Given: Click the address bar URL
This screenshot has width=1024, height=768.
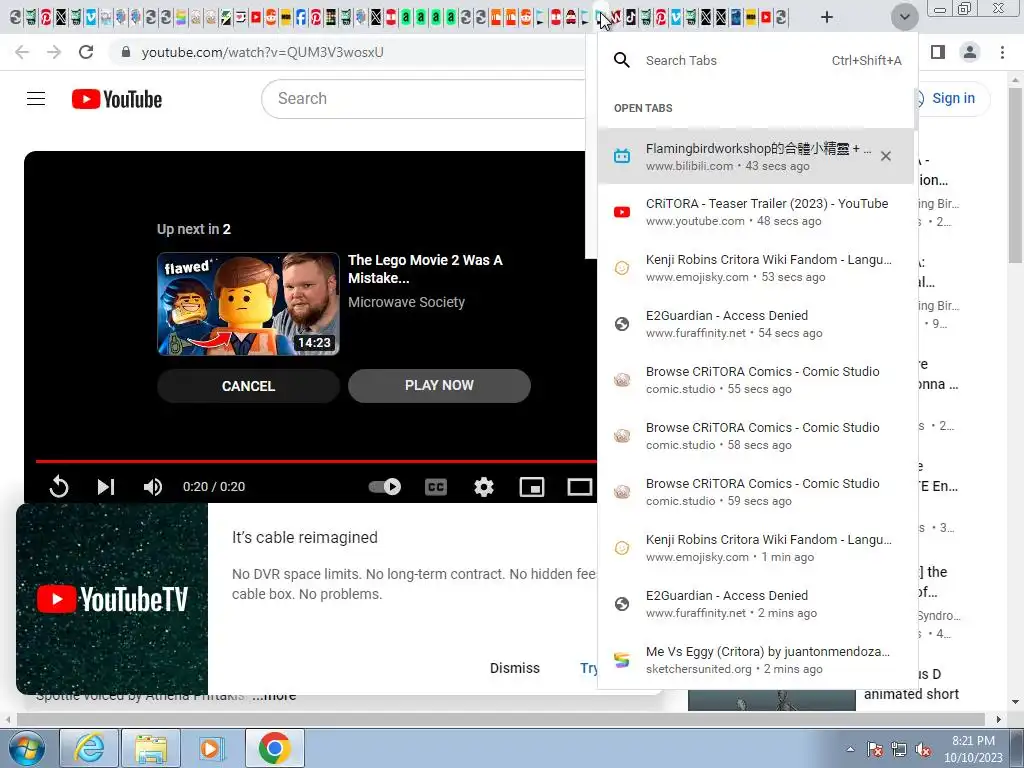Looking at the screenshot, I should point(263,52).
